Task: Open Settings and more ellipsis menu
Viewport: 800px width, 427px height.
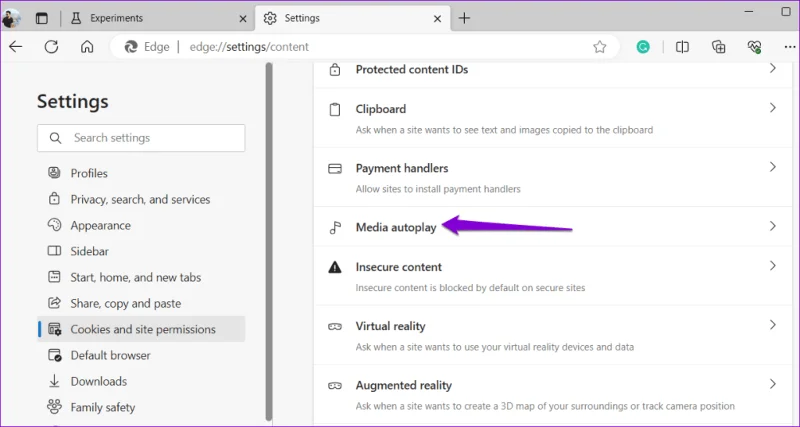Action: point(789,47)
